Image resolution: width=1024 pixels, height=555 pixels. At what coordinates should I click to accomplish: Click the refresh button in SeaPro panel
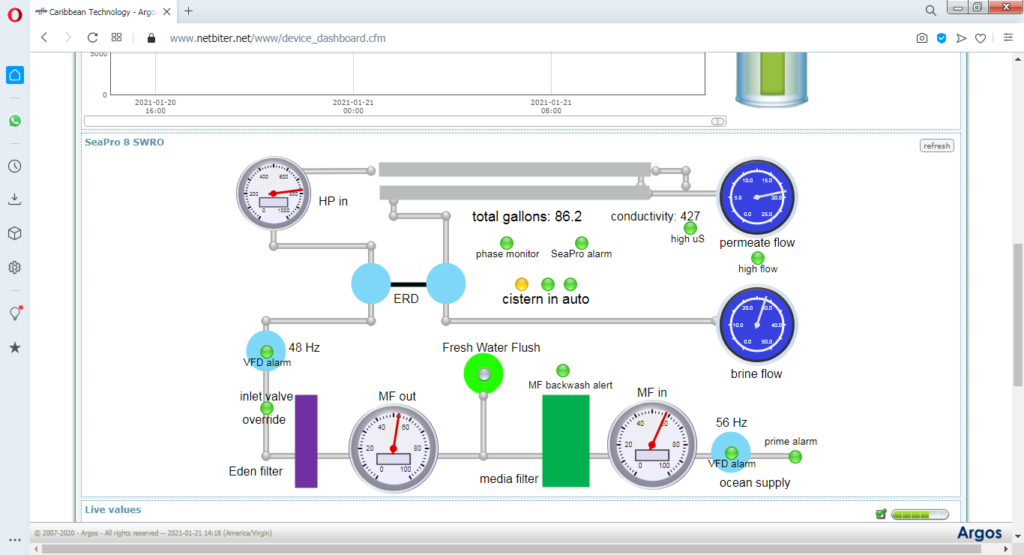pyautogui.click(x=937, y=146)
